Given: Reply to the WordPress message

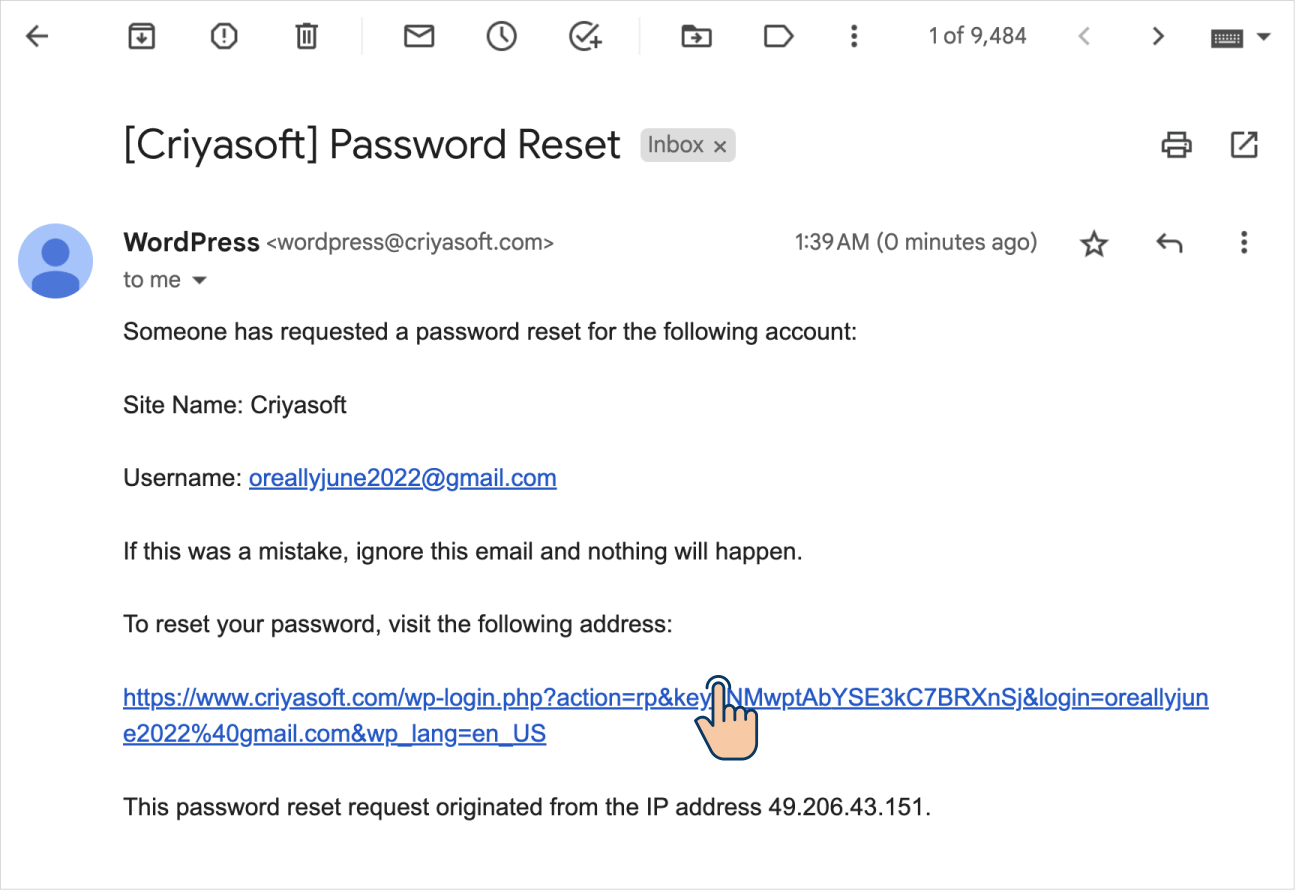Looking at the screenshot, I should (1169, 243).
